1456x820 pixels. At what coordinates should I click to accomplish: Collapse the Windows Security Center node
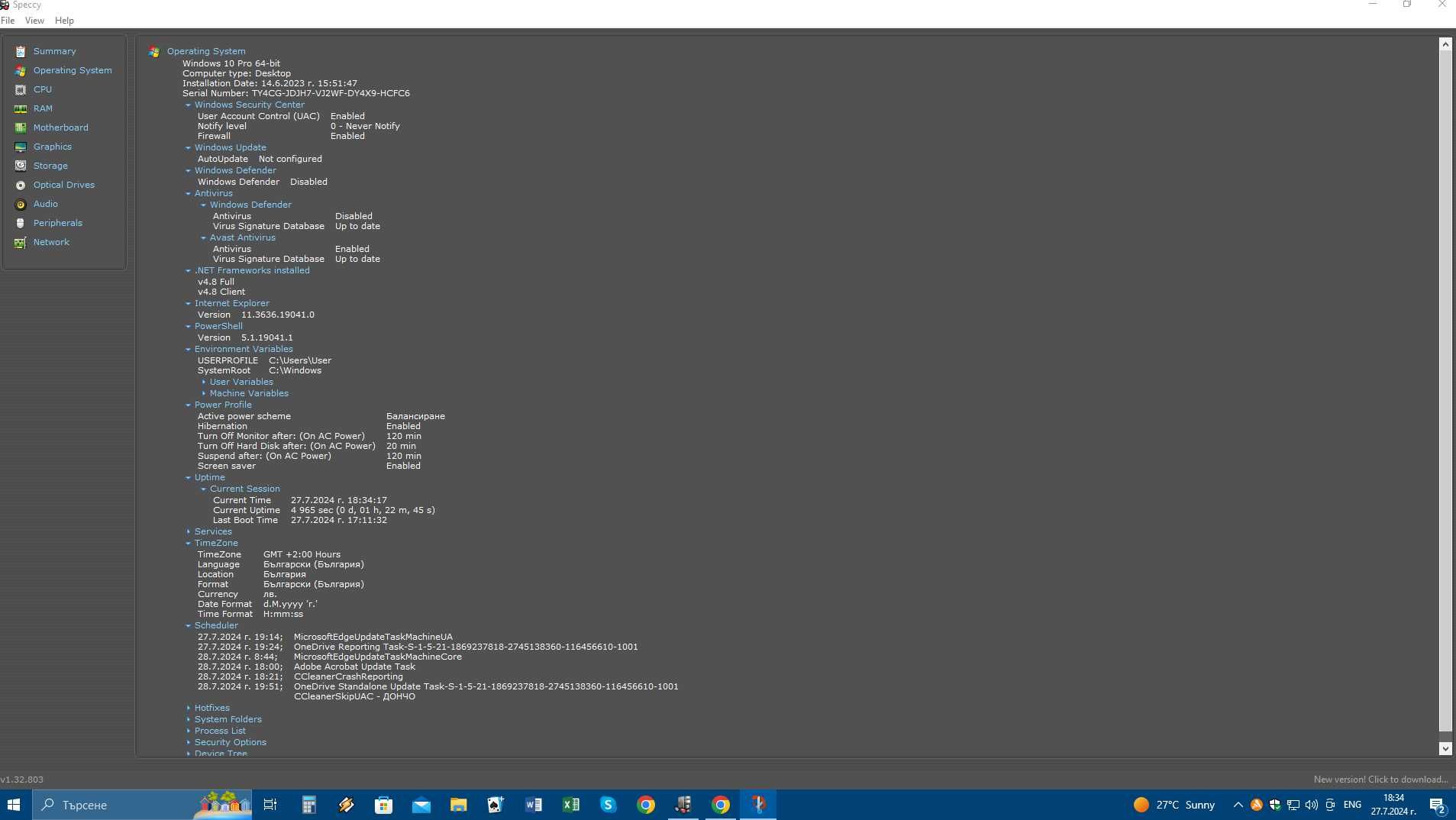coord(188,105)
